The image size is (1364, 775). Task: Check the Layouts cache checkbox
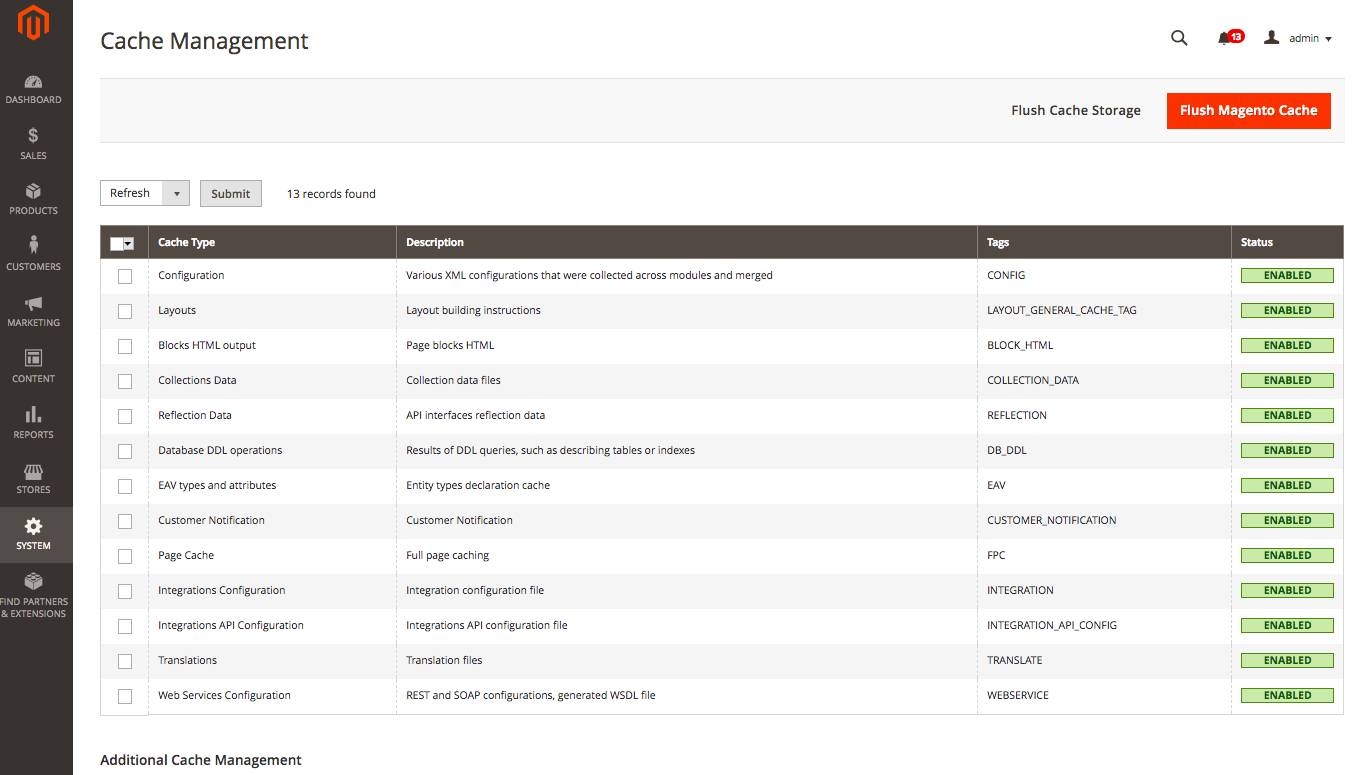pos(125,311)
